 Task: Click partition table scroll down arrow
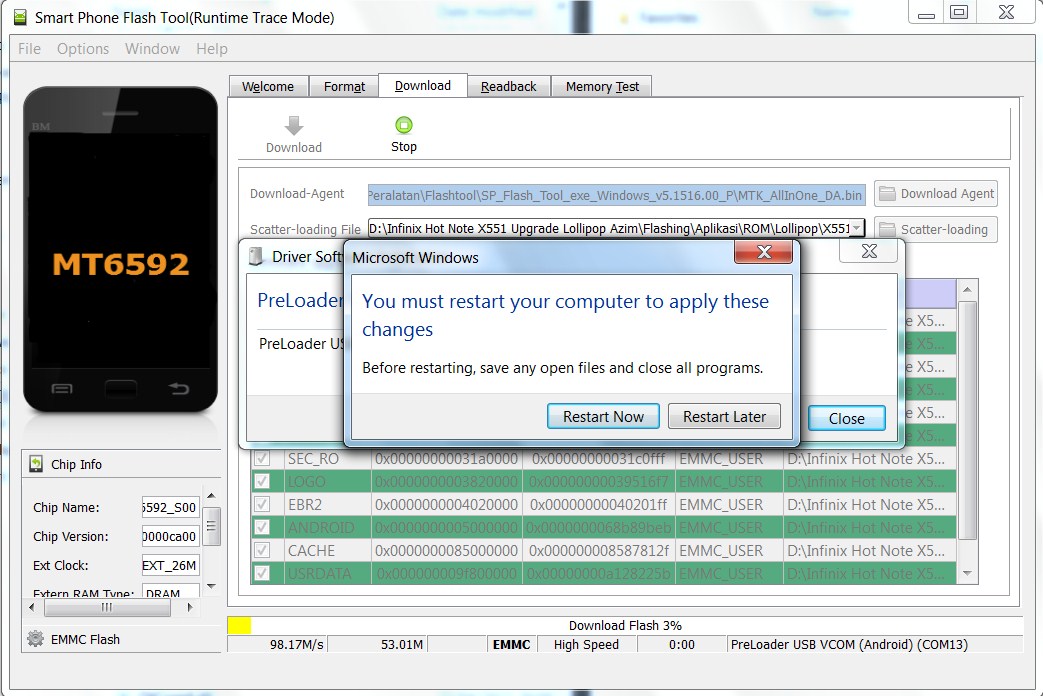point(967,573)
